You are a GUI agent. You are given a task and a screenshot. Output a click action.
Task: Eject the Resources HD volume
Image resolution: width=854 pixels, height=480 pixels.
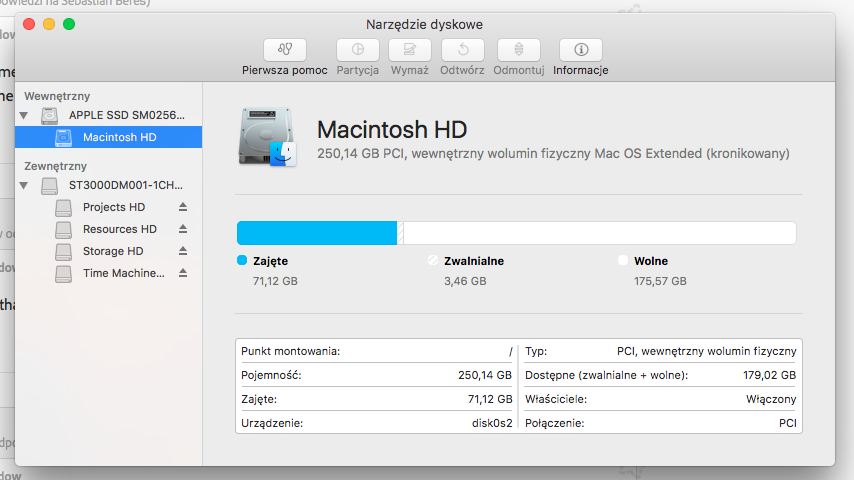[x=183, y=229]
